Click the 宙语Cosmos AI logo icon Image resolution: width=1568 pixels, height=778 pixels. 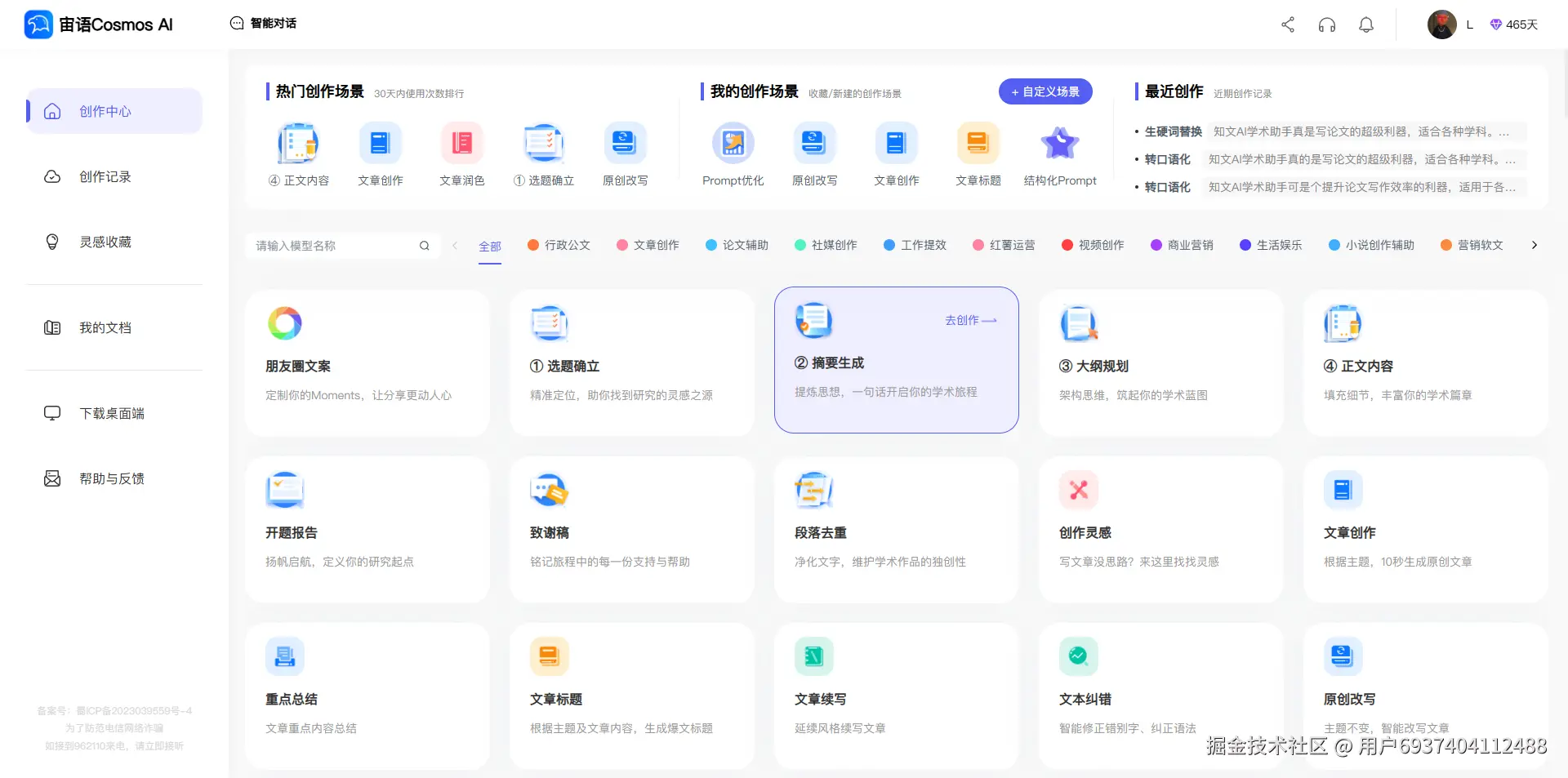click(38, 24)
